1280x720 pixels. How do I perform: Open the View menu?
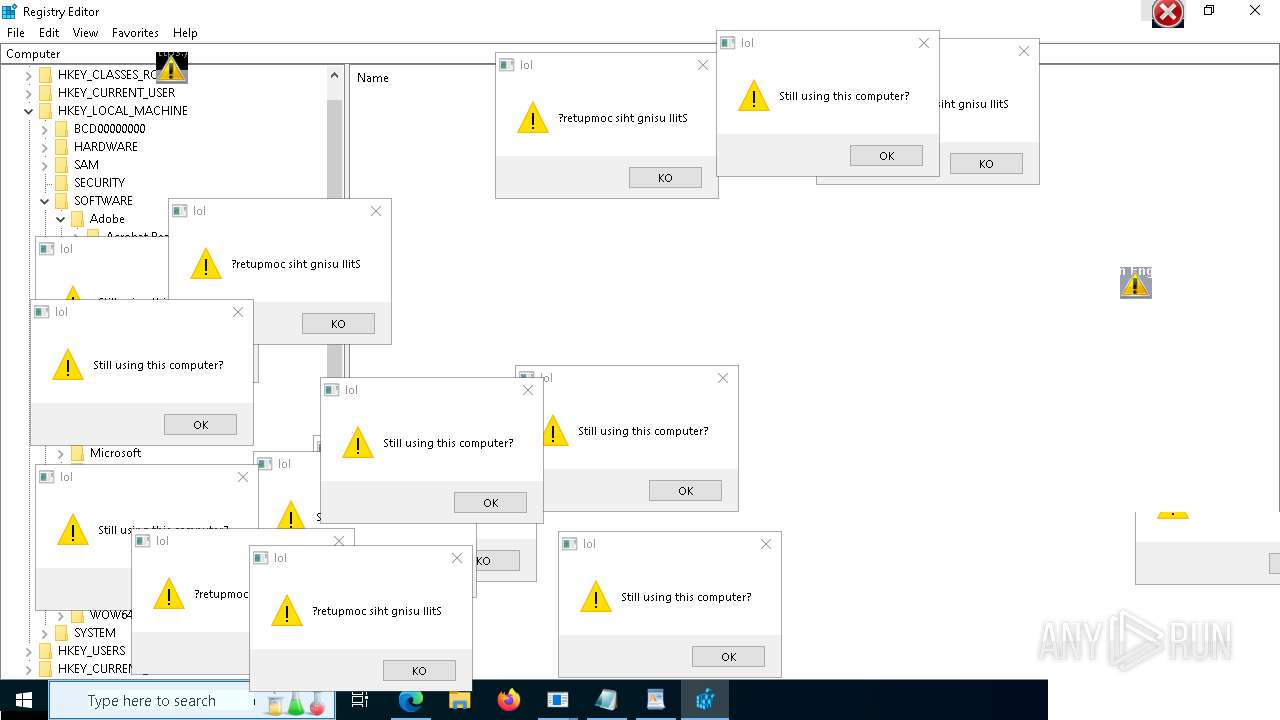coord(85,33)
